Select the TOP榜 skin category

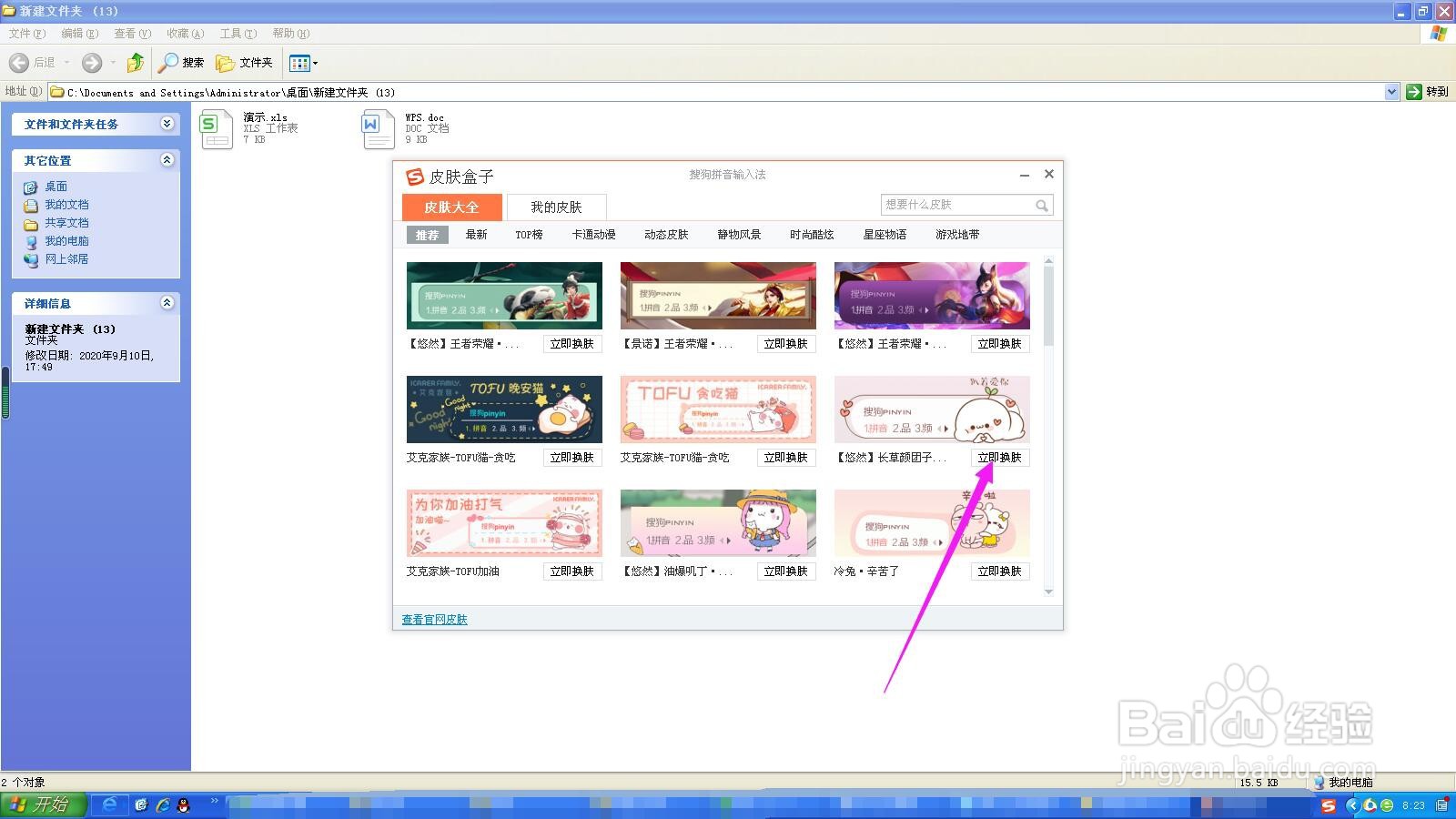click(529, 235)
